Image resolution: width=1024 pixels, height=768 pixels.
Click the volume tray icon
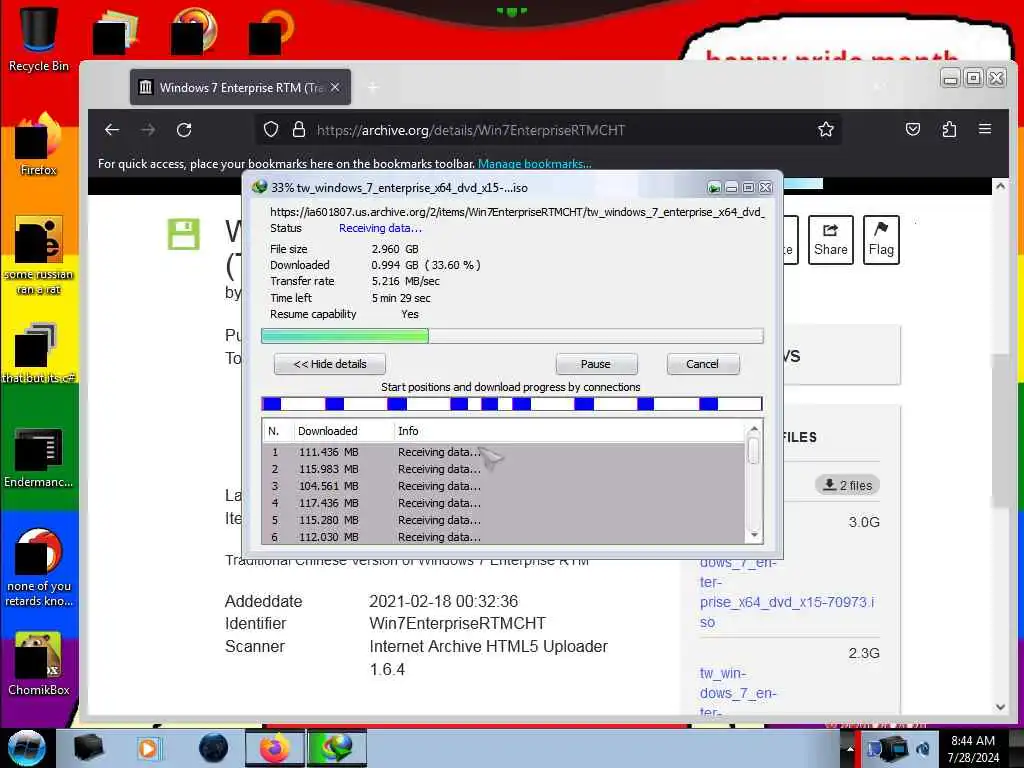923,749
